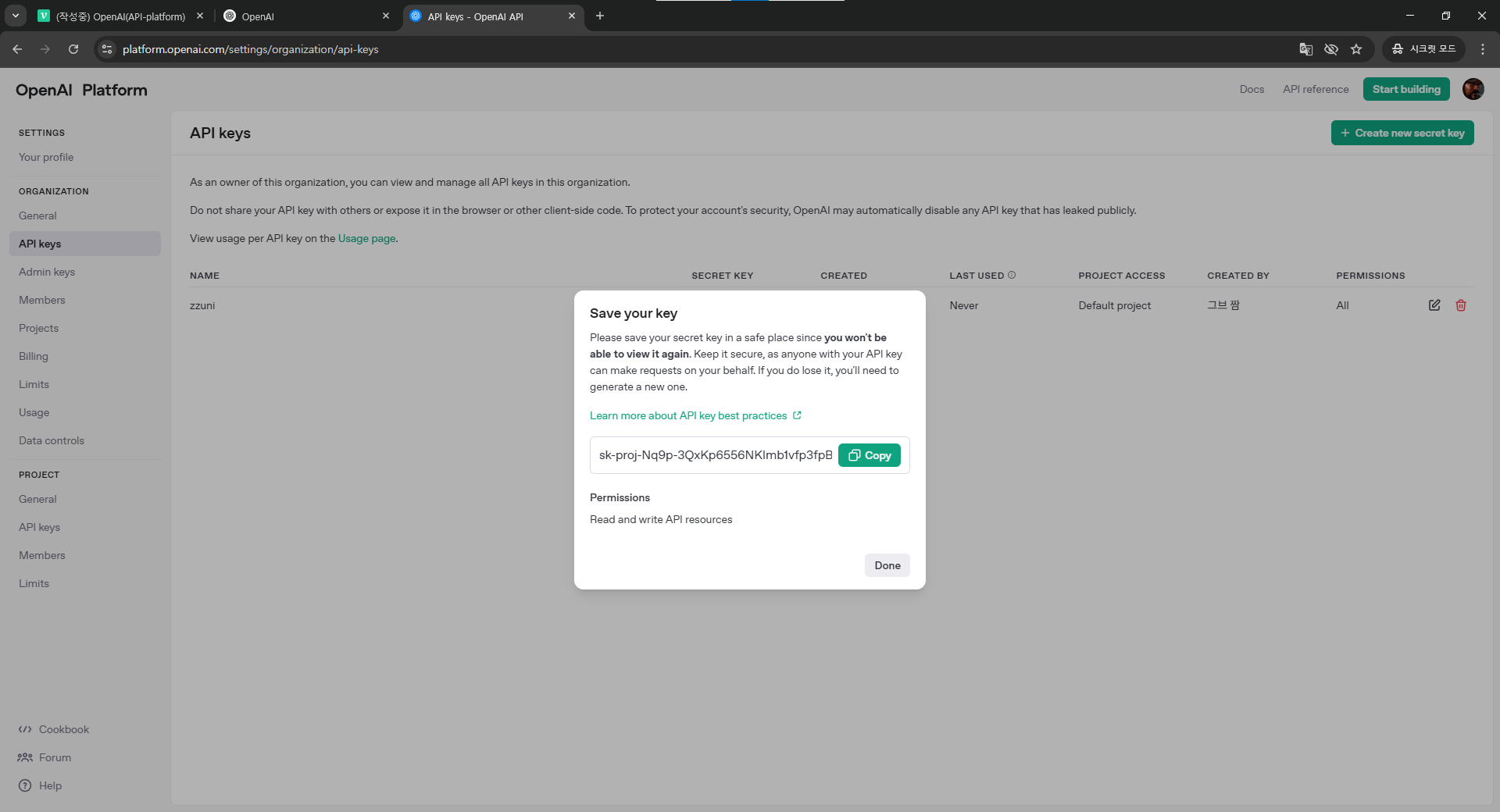Viewport: 1500px width, 812px height.
Task: Open Chrome's three-dot menu
Action: pyautogui.click(x=1483, y=48)
